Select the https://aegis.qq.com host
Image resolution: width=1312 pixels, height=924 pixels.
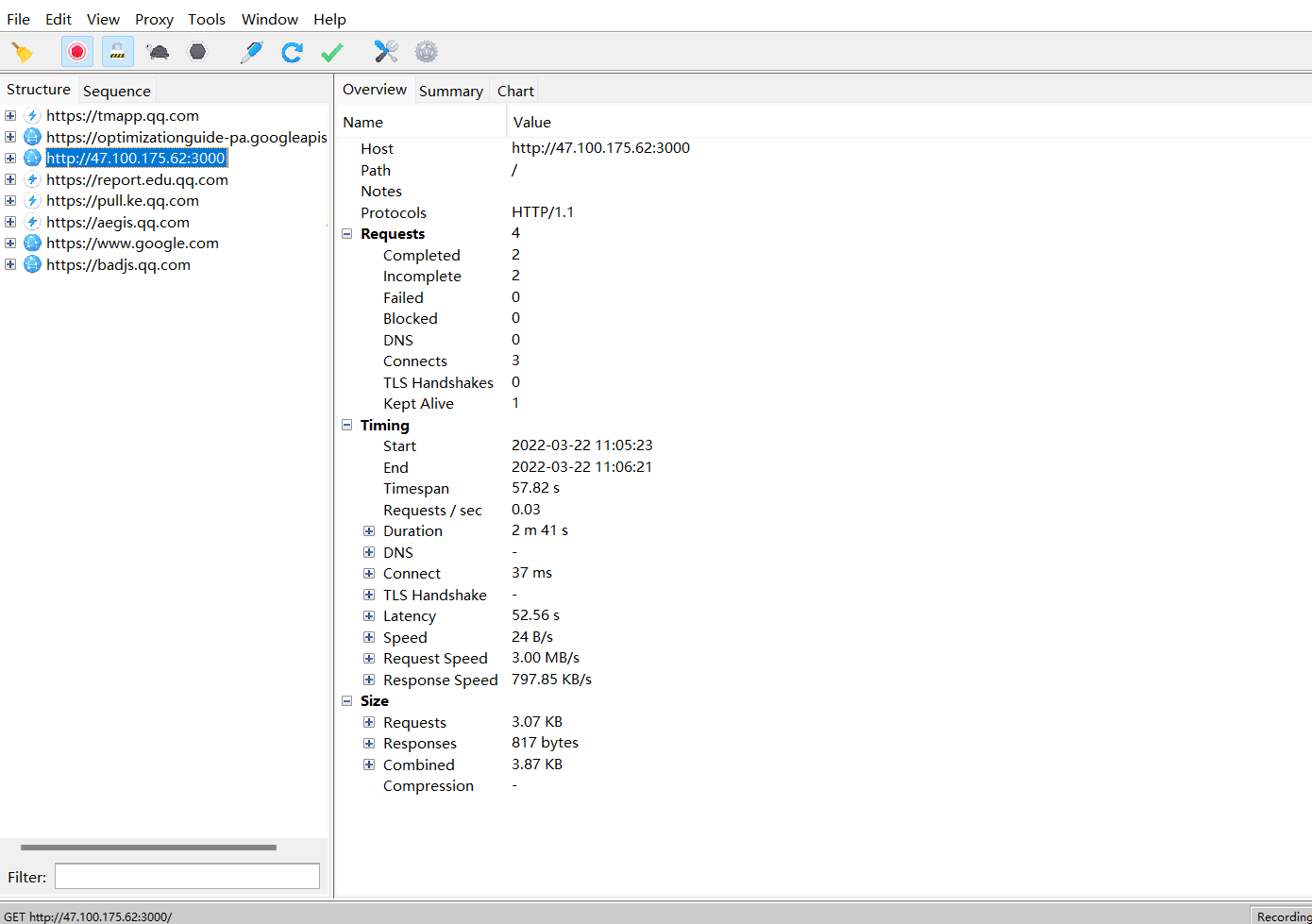pos(118,222)
